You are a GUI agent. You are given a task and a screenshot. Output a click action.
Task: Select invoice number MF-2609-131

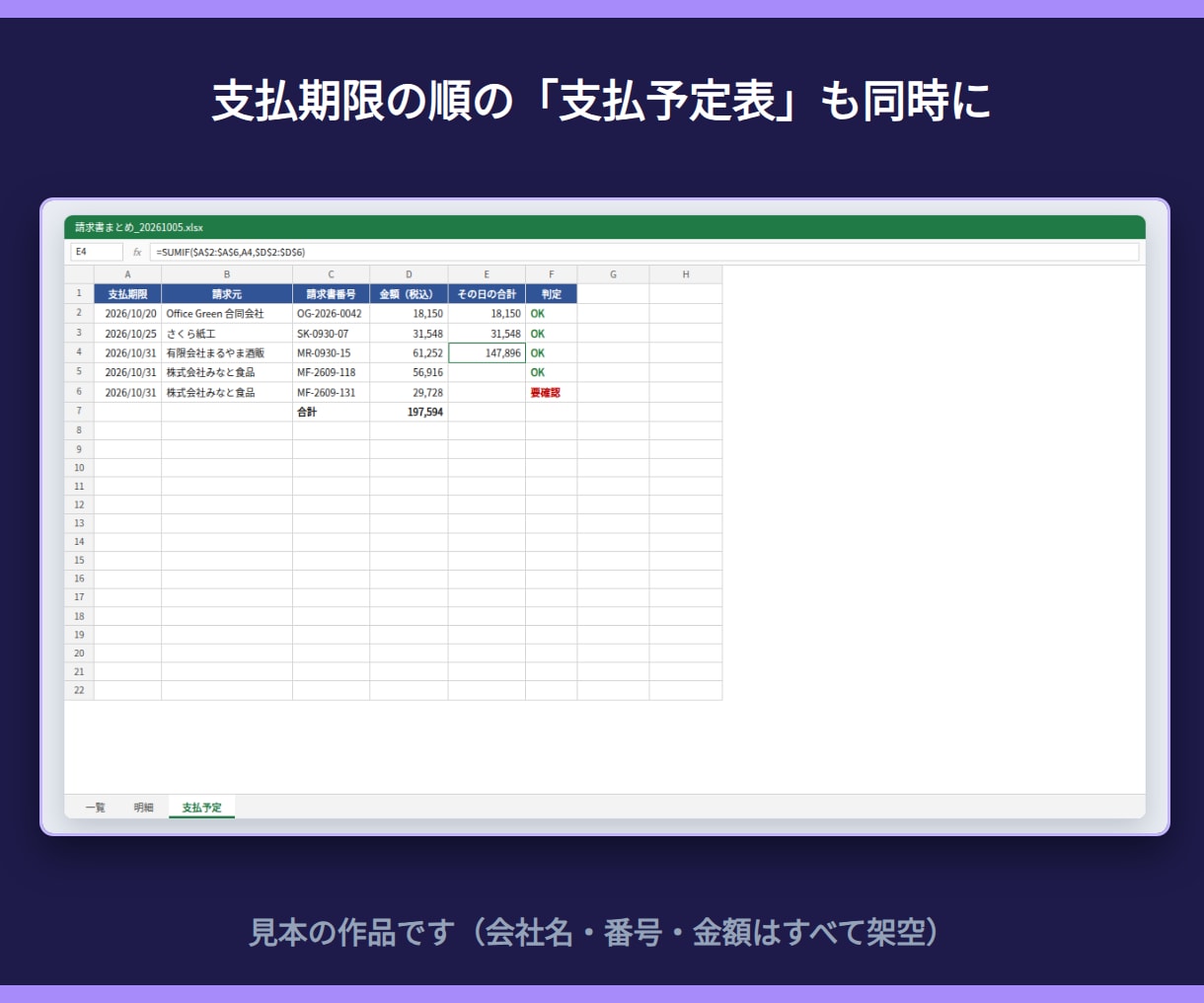tap(332, 392)
